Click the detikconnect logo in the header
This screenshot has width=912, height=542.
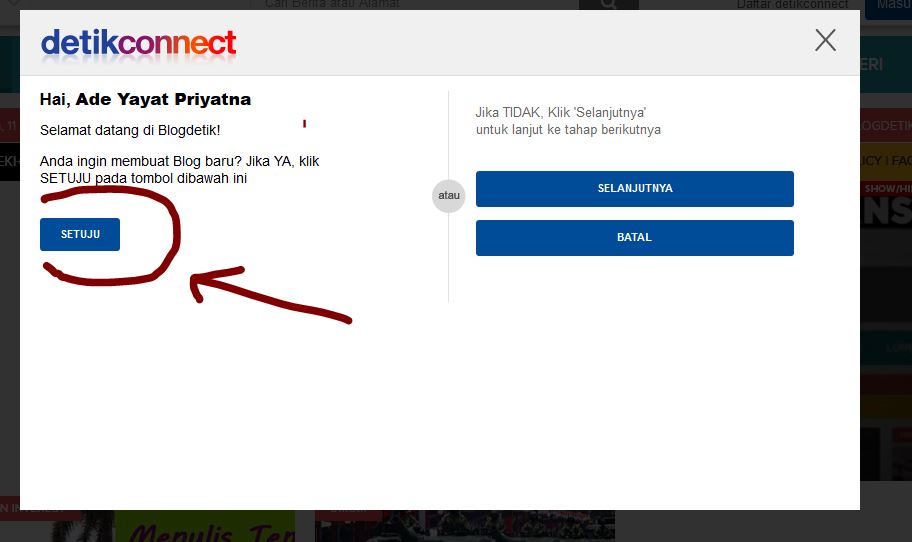coord(138,44)
